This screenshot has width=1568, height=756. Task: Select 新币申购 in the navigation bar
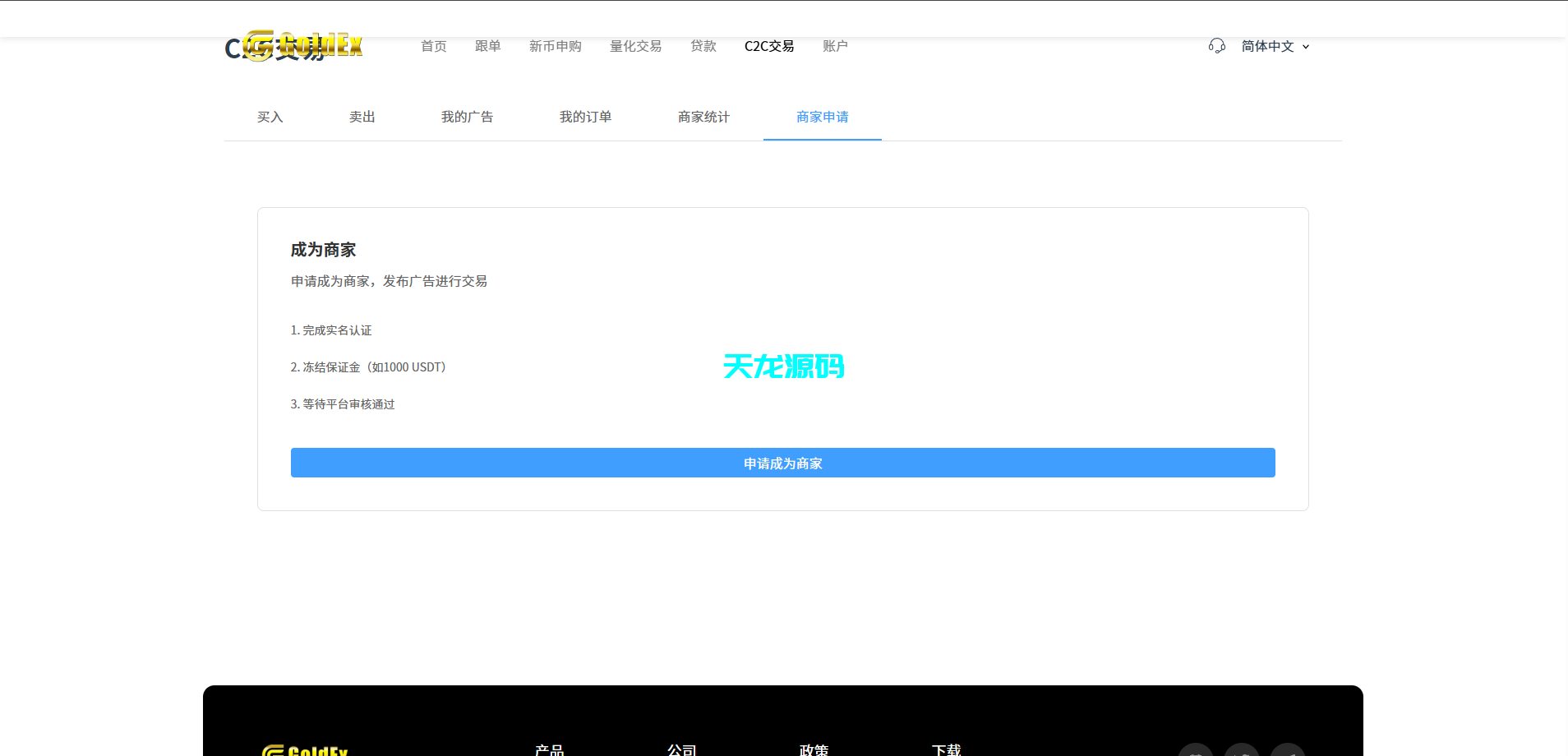pyautogui.click(x=556, y=46)
